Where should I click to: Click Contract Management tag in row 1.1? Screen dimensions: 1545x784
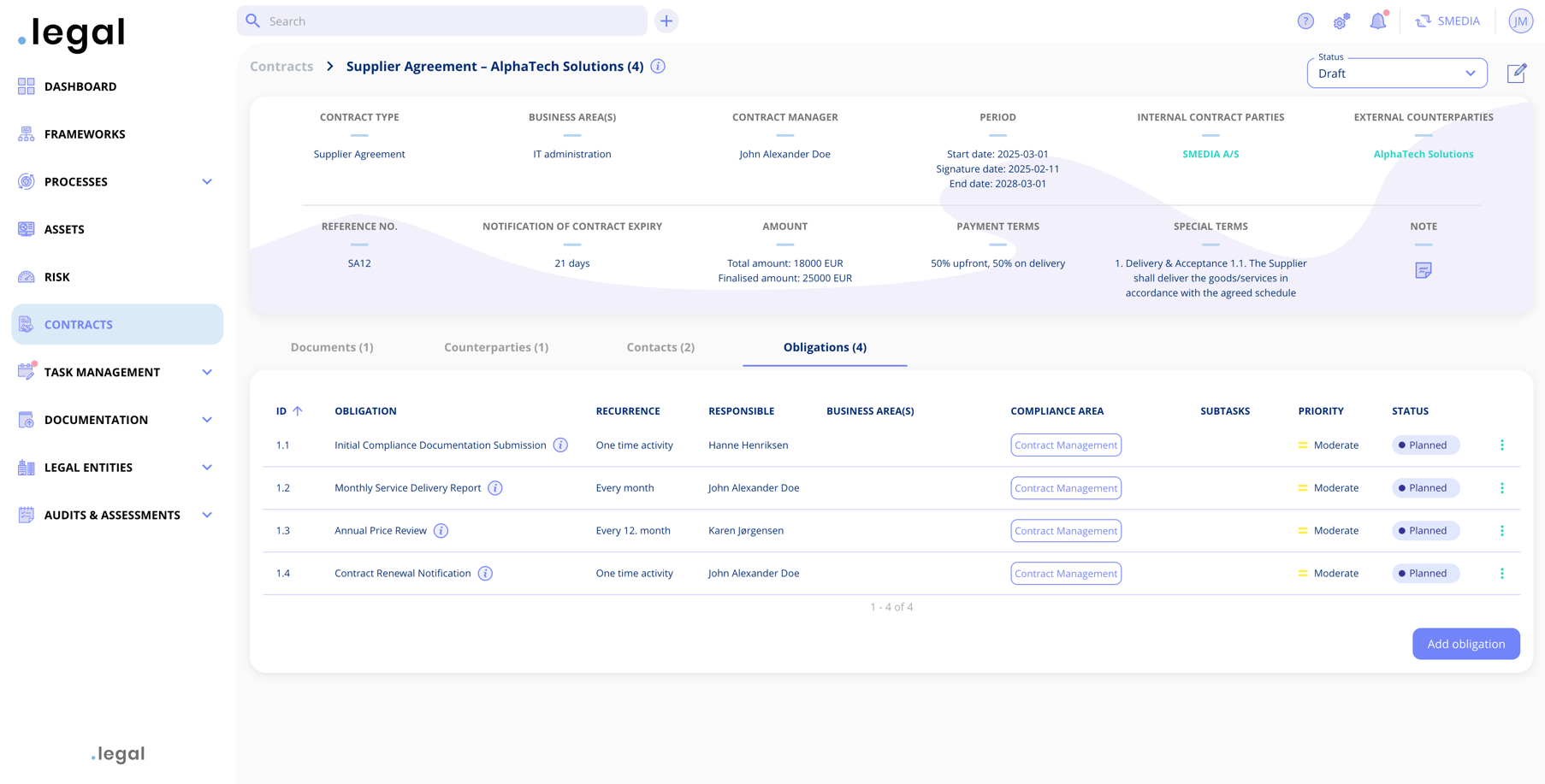pyautogui.click(x=1066, y=445)
